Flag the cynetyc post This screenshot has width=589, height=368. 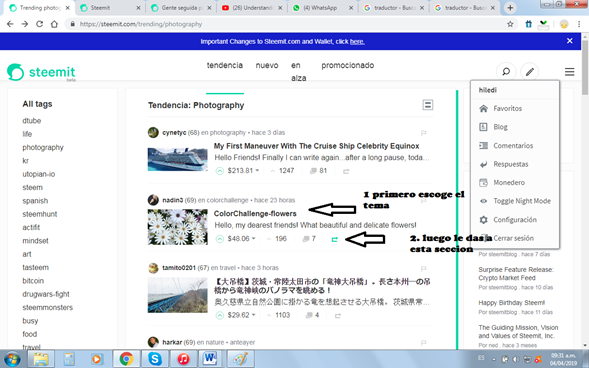423,133
